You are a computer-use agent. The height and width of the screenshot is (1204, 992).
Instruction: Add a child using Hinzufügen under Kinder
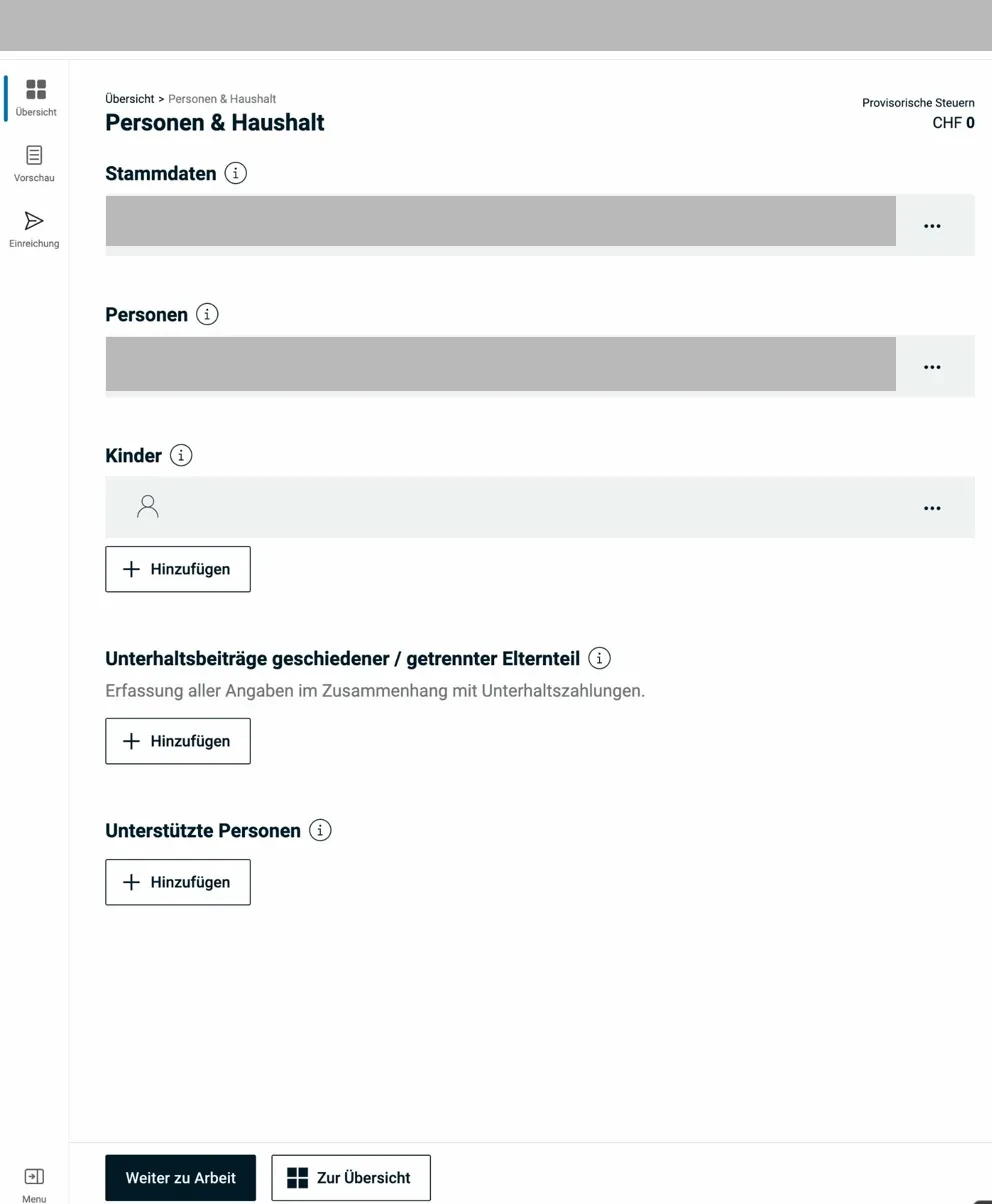point(177,569)
